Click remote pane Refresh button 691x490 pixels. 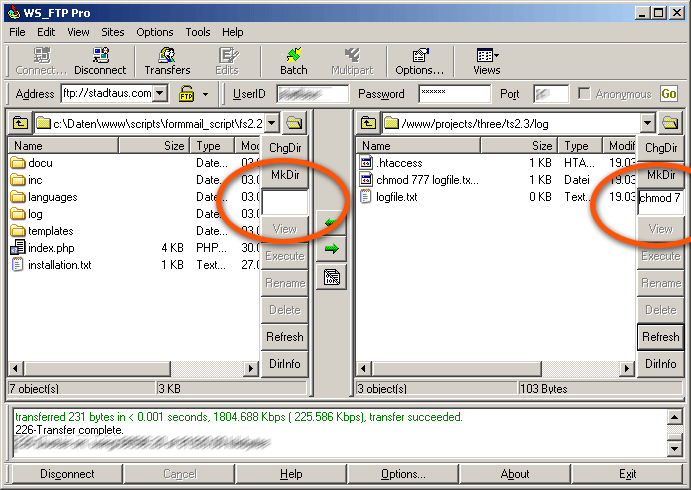[660, 337]
